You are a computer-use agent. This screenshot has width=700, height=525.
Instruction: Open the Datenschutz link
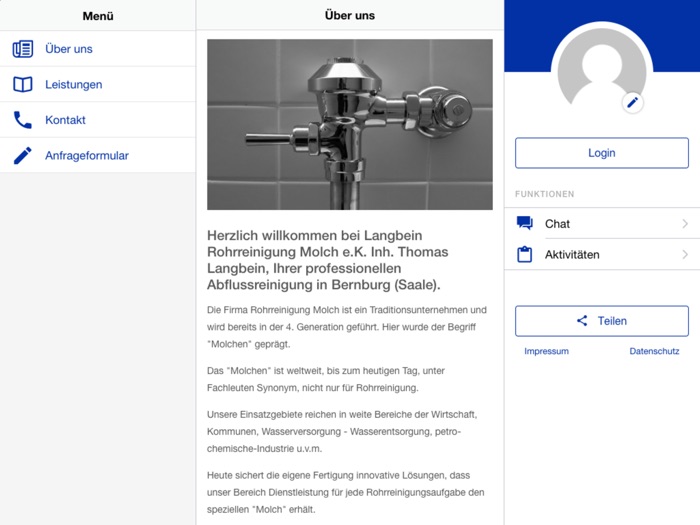(x=654, y=351)
